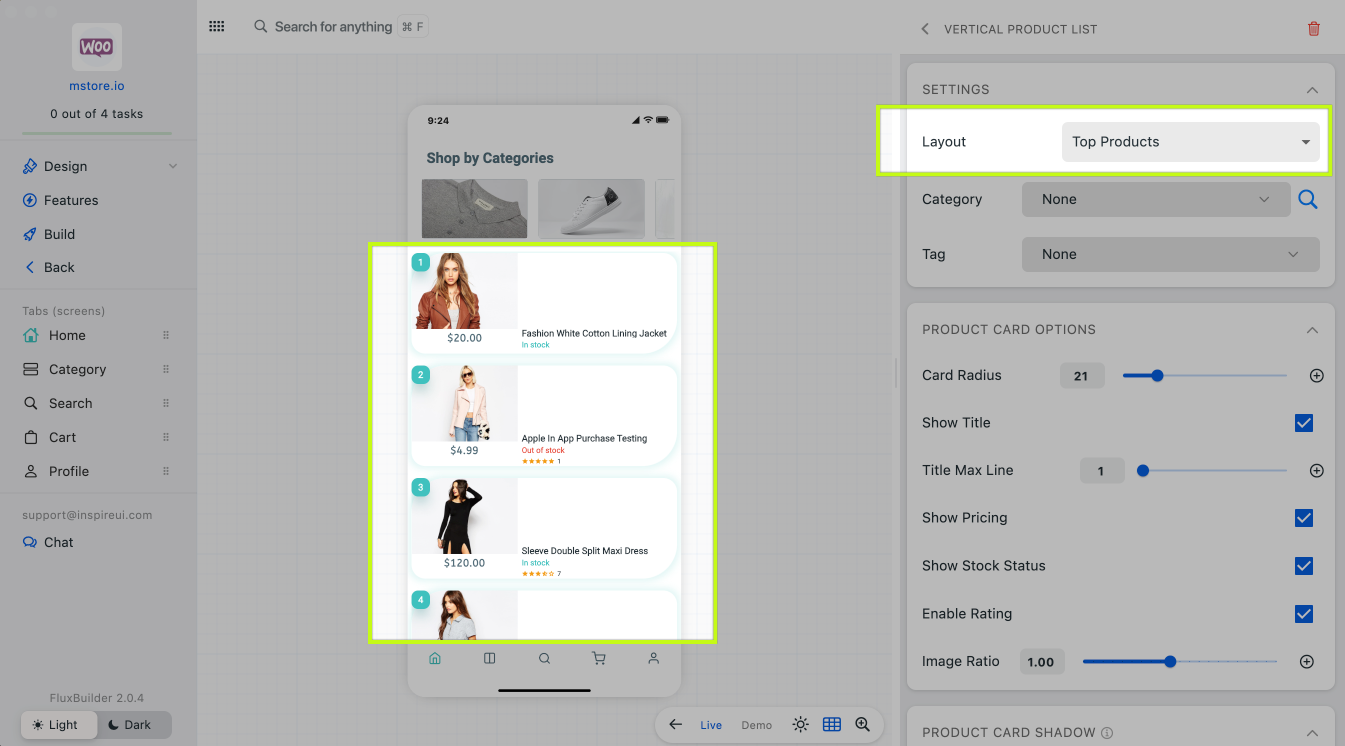
Task: Toggle the grid view icon in bottom toolbar
Action: tap(831, 725)
